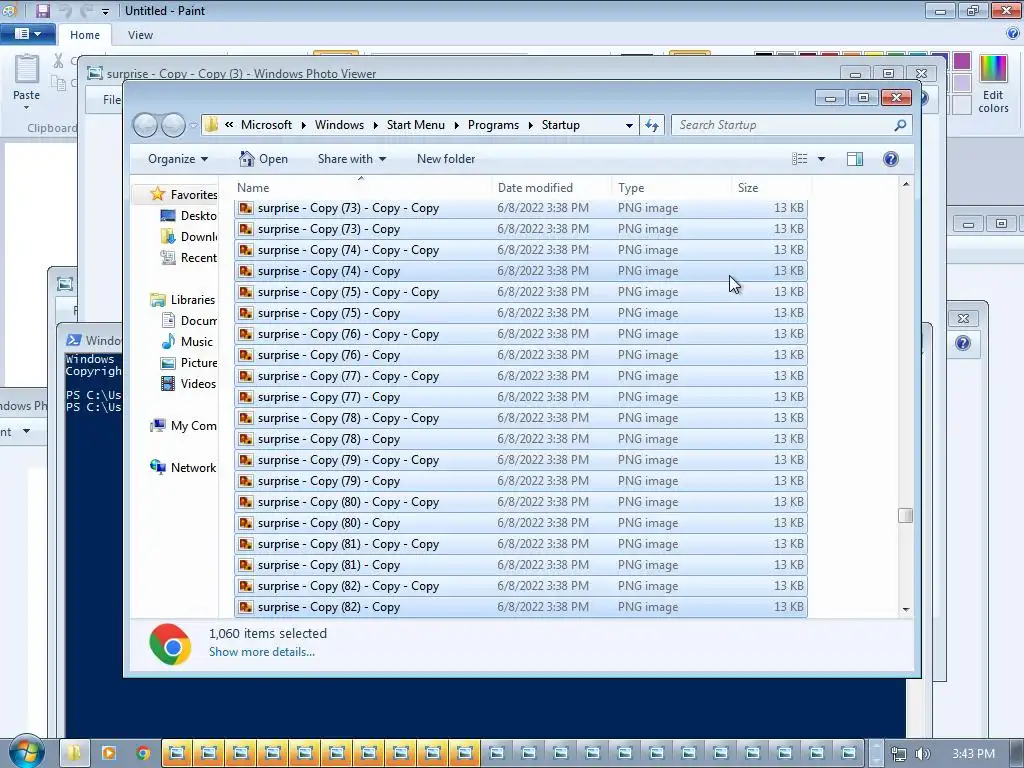Click the Windows Start orb
This screenshot has width=1024, height=768.
[x=25, y=752]
